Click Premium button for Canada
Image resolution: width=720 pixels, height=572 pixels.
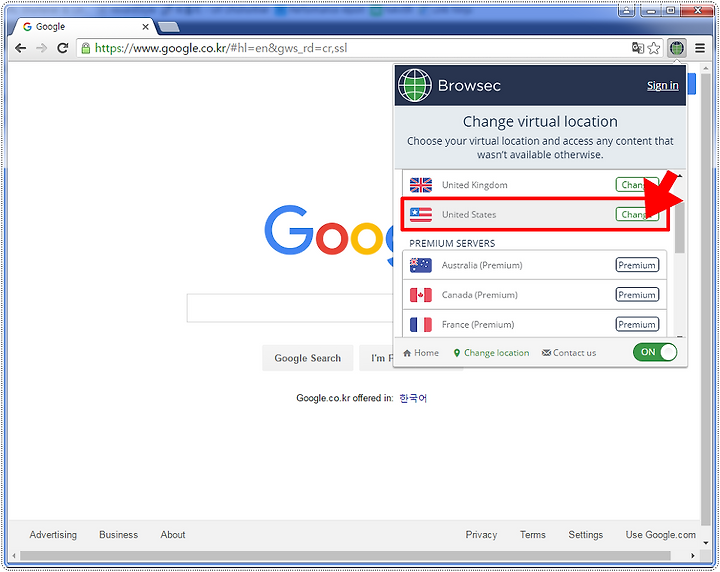pos(637,295)
